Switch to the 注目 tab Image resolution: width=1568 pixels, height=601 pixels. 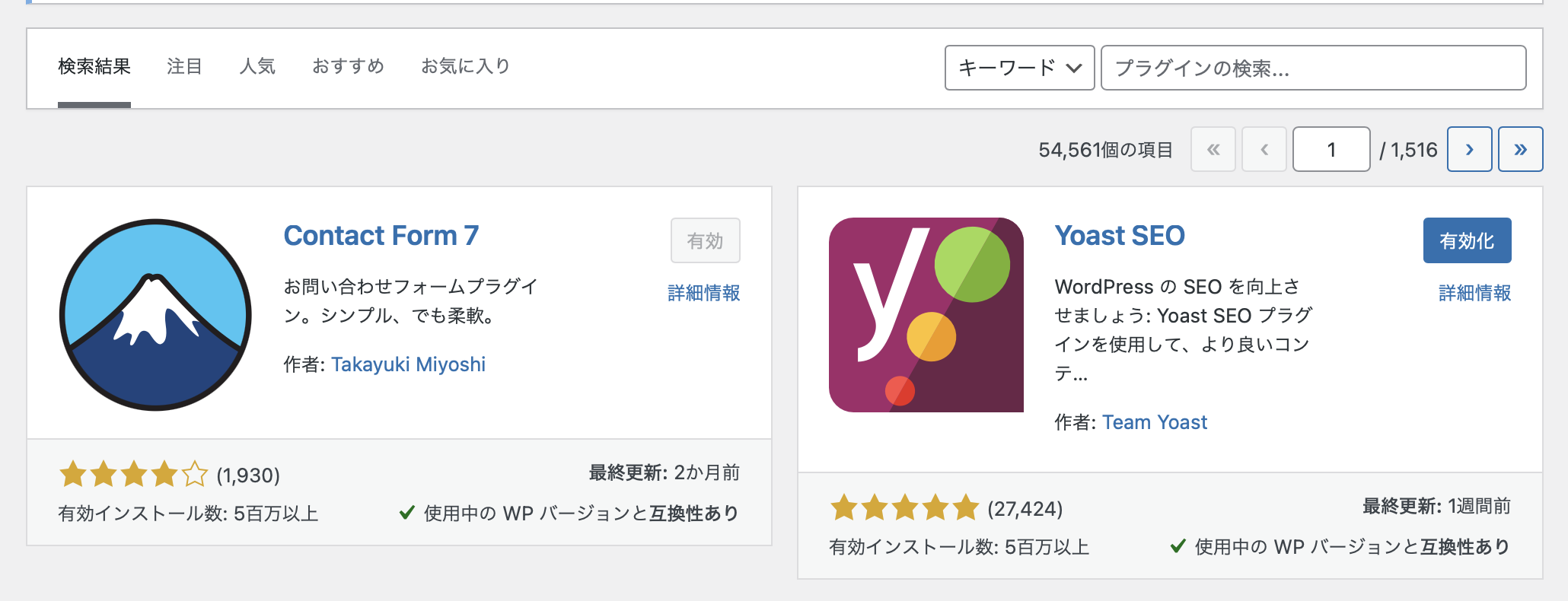184,67
